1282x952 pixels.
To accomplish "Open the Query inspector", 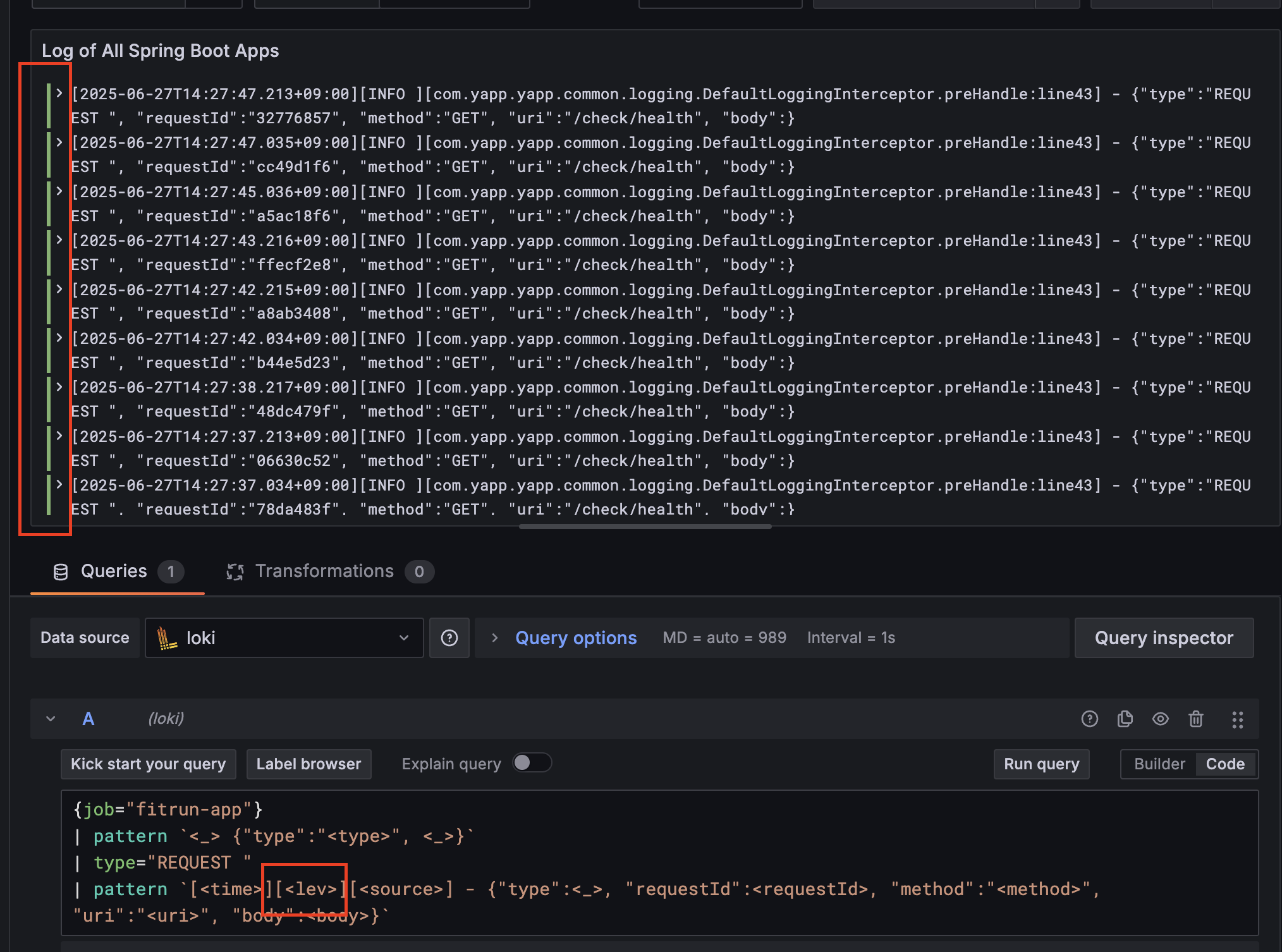I will point(1164,638).
